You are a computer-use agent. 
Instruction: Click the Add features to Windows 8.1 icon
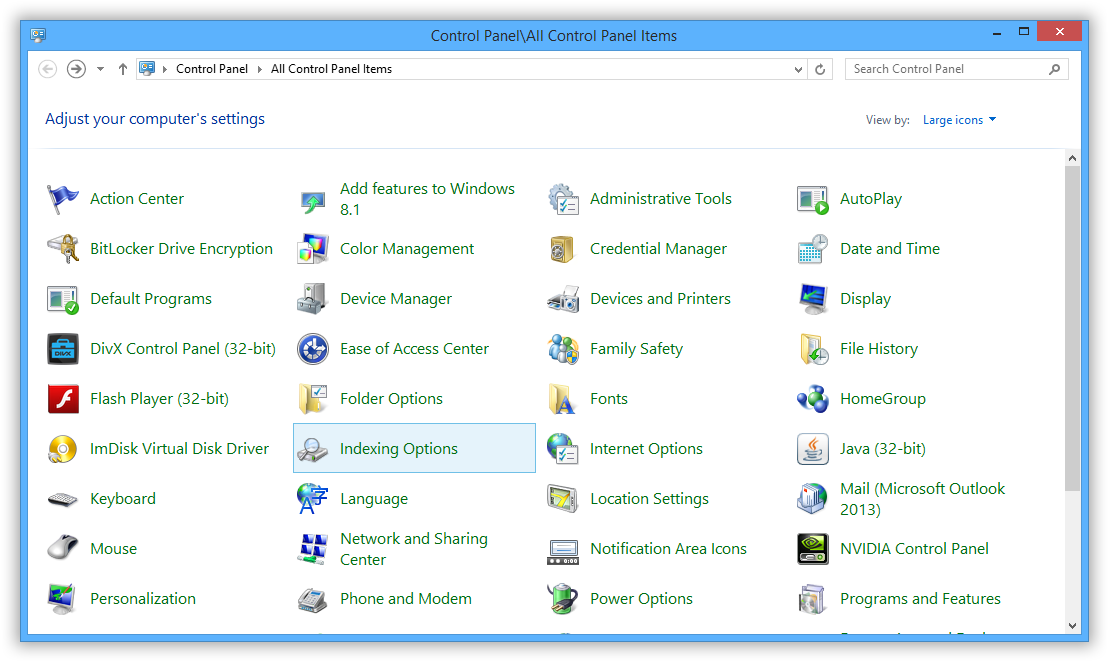[x=312, y=202]
